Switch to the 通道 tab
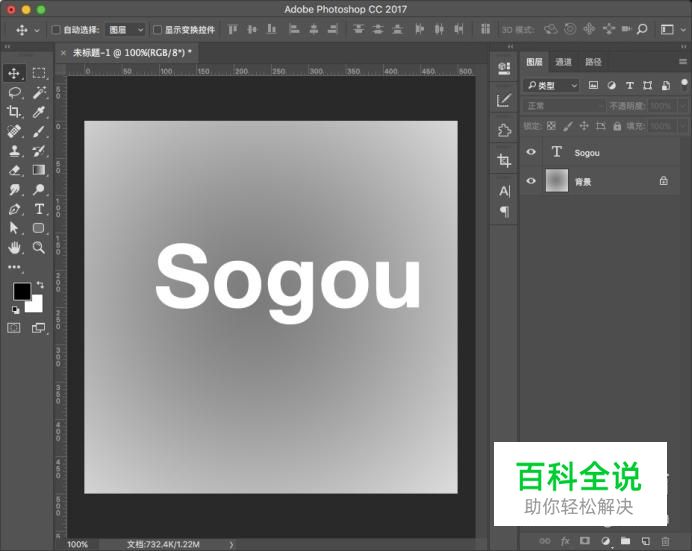This screenshot has height=551, width=692. click(x=564, y=62)
